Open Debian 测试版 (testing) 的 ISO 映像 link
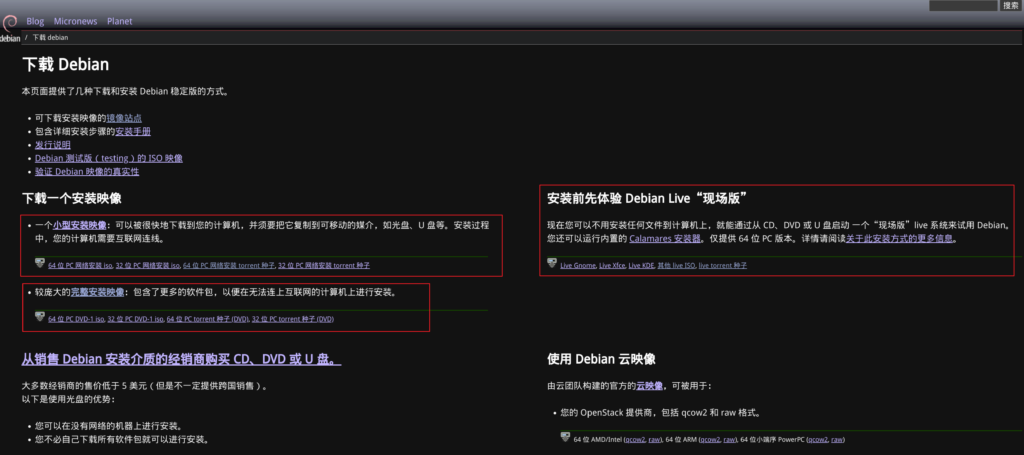 pos(109,158)
